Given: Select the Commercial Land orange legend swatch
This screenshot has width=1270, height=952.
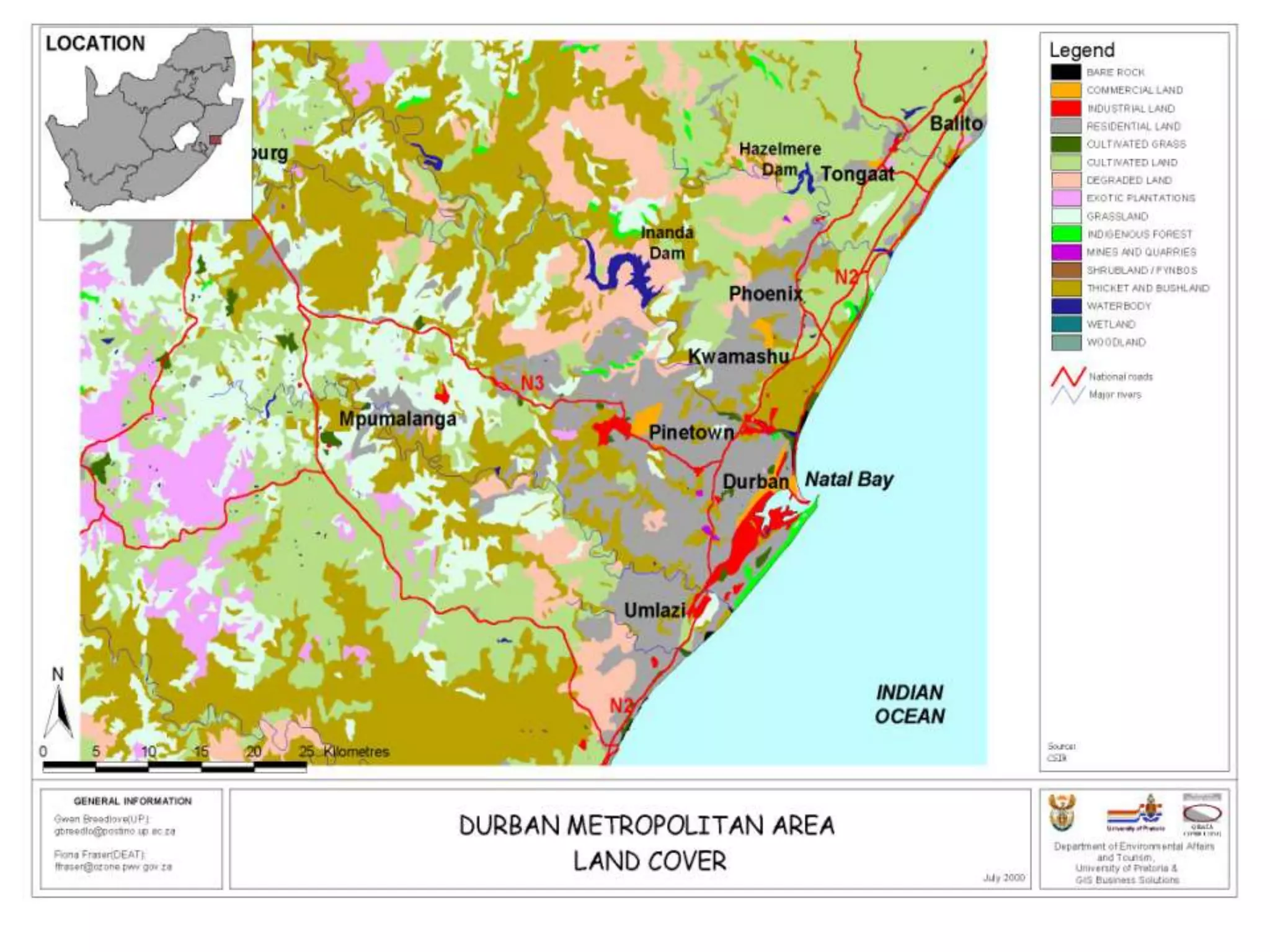Looking at the screenshot, I should (x=1065, y=90).
